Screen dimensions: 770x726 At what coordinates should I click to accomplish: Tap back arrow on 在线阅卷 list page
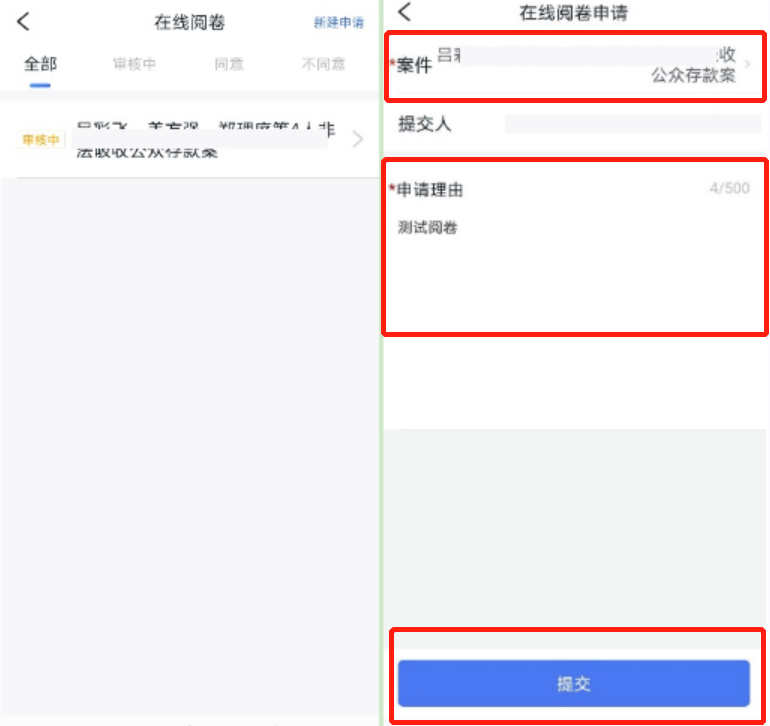tap(24, 22)
